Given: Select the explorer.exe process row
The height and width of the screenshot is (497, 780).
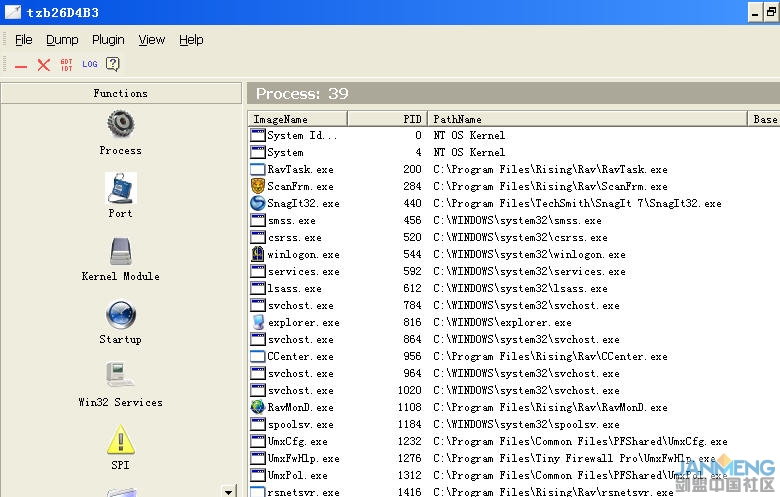Looking at the screenshot, I should click(301, 323).
